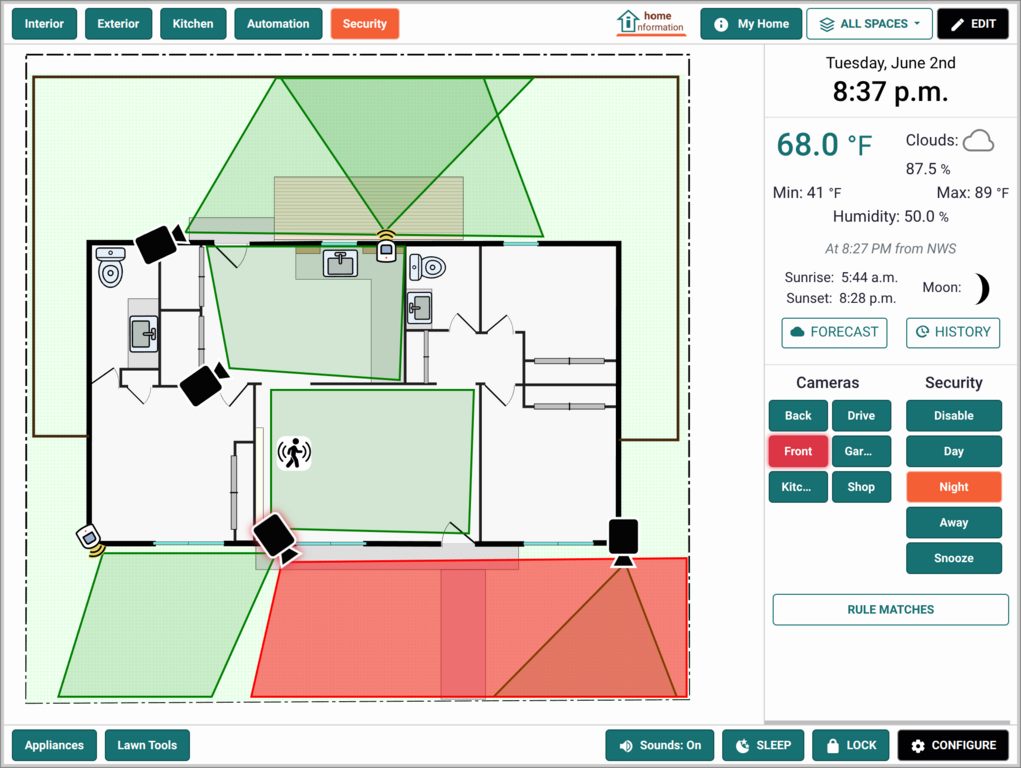Image resolution: width=1021 pixels, height=768 pixels.
Task: Select the left bathroom sink icon
Action: 143,333
